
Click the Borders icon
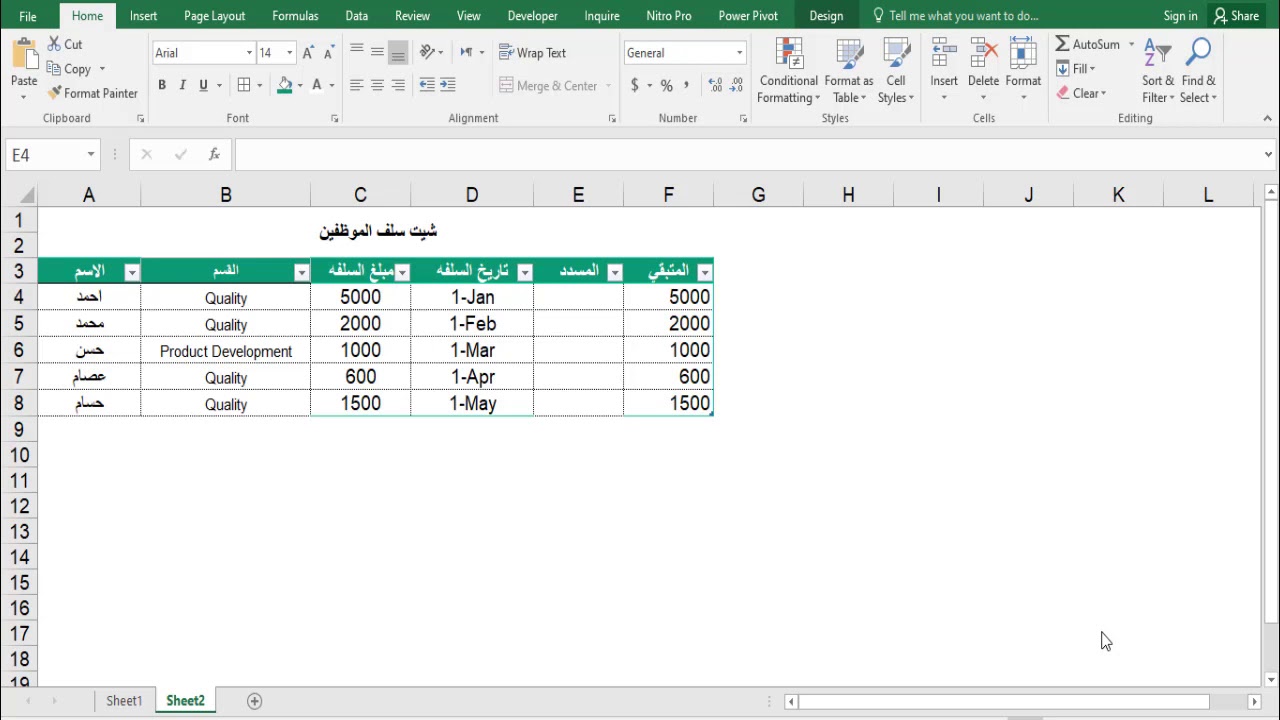[244, 85]
